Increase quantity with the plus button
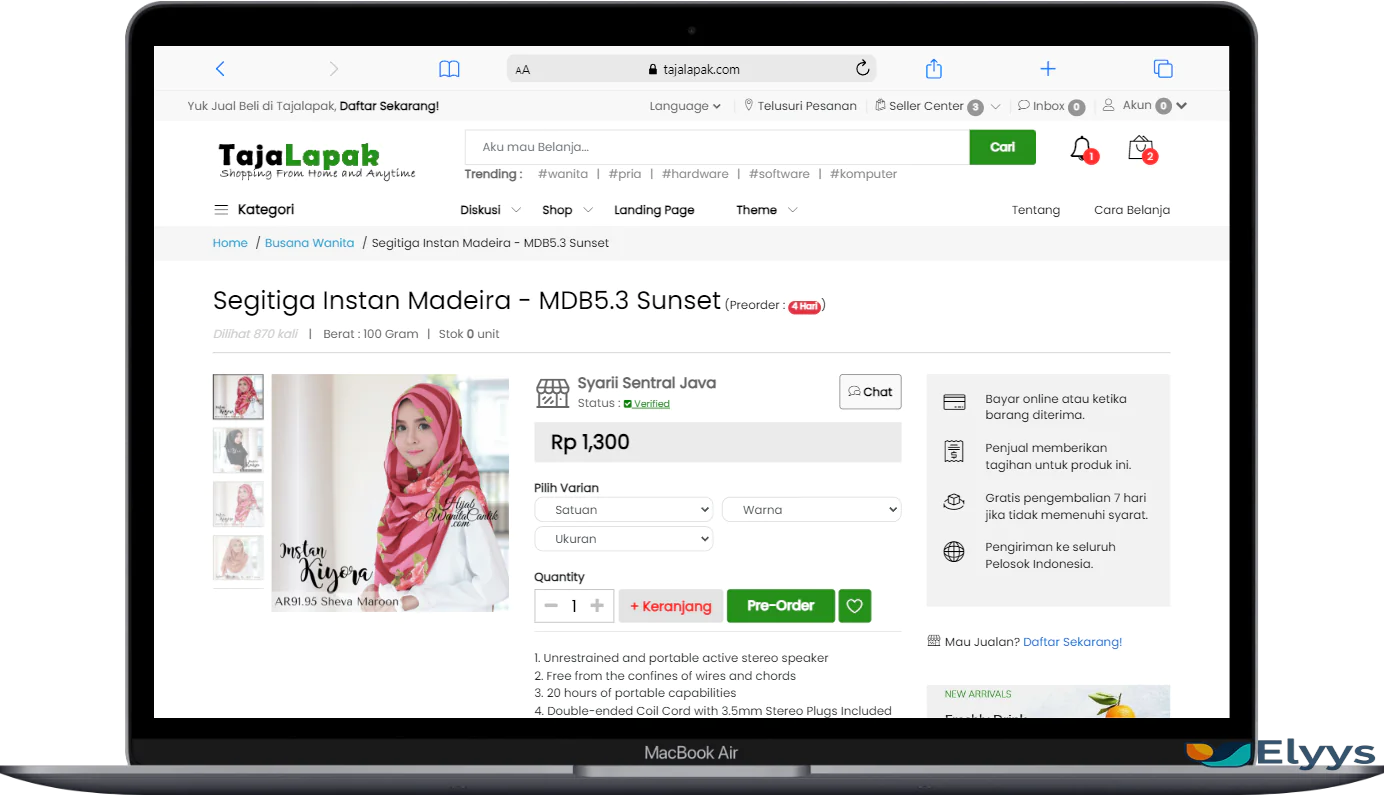The width and height of the screenshot is (1384, 795). (x=597, y=606)
